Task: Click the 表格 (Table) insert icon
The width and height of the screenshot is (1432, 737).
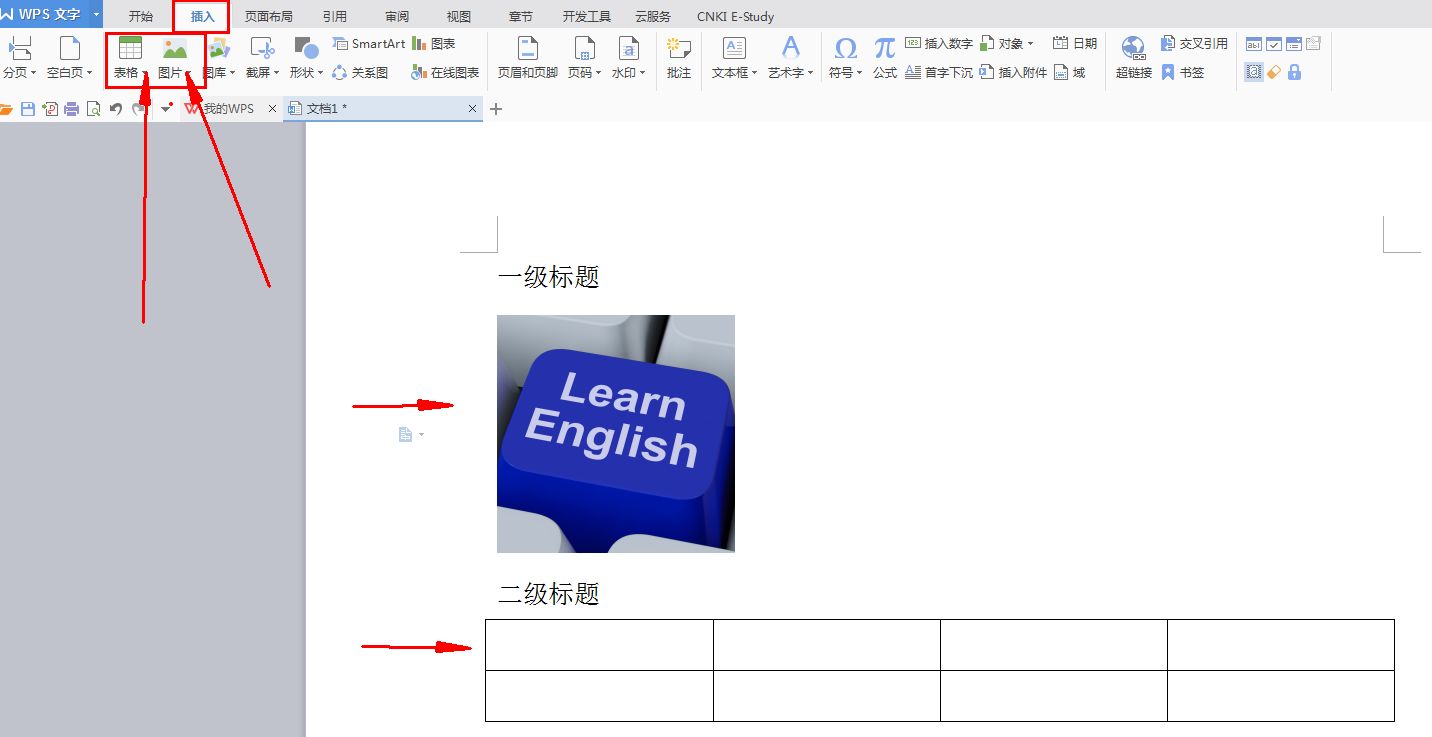Action: (130, 48)
